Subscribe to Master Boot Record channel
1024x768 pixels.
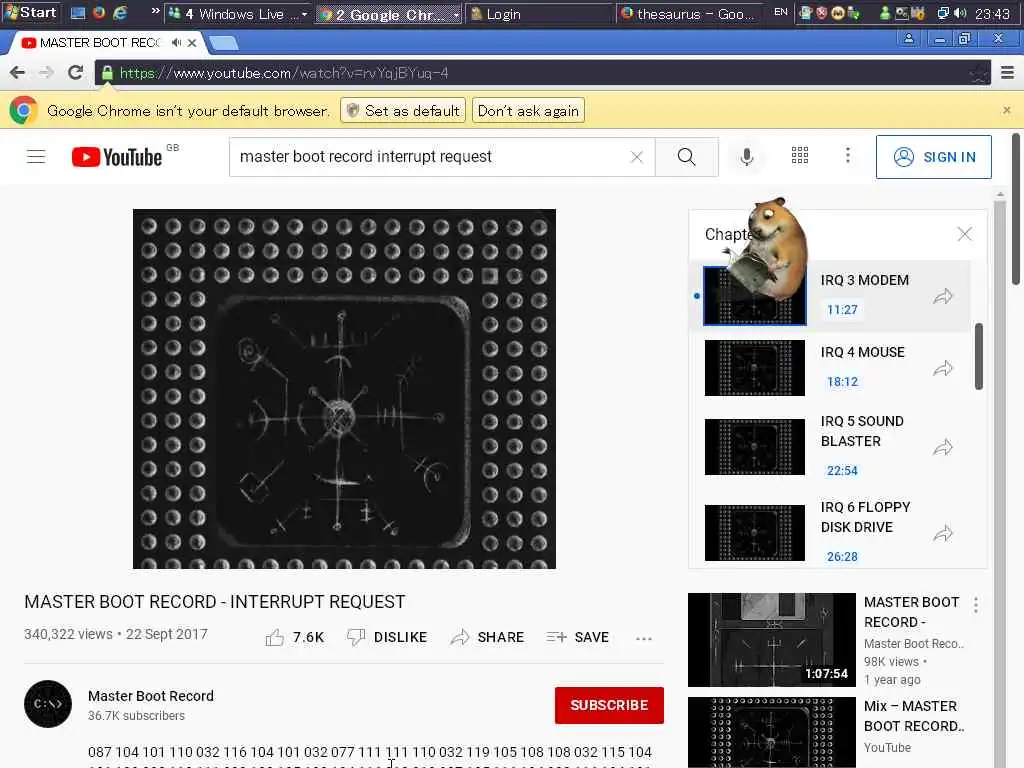(x=609, y=705)
